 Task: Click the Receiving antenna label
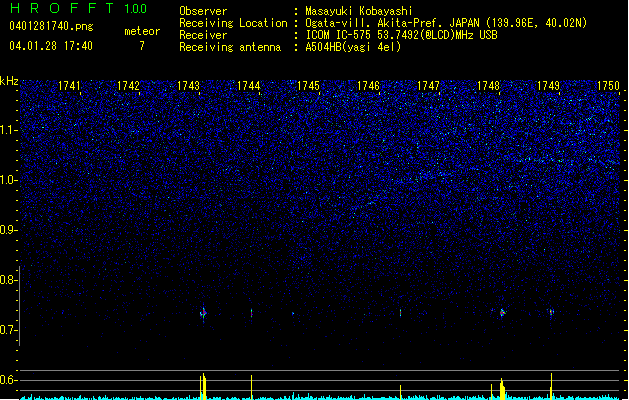pyautogui.click(x=230, y=47)
